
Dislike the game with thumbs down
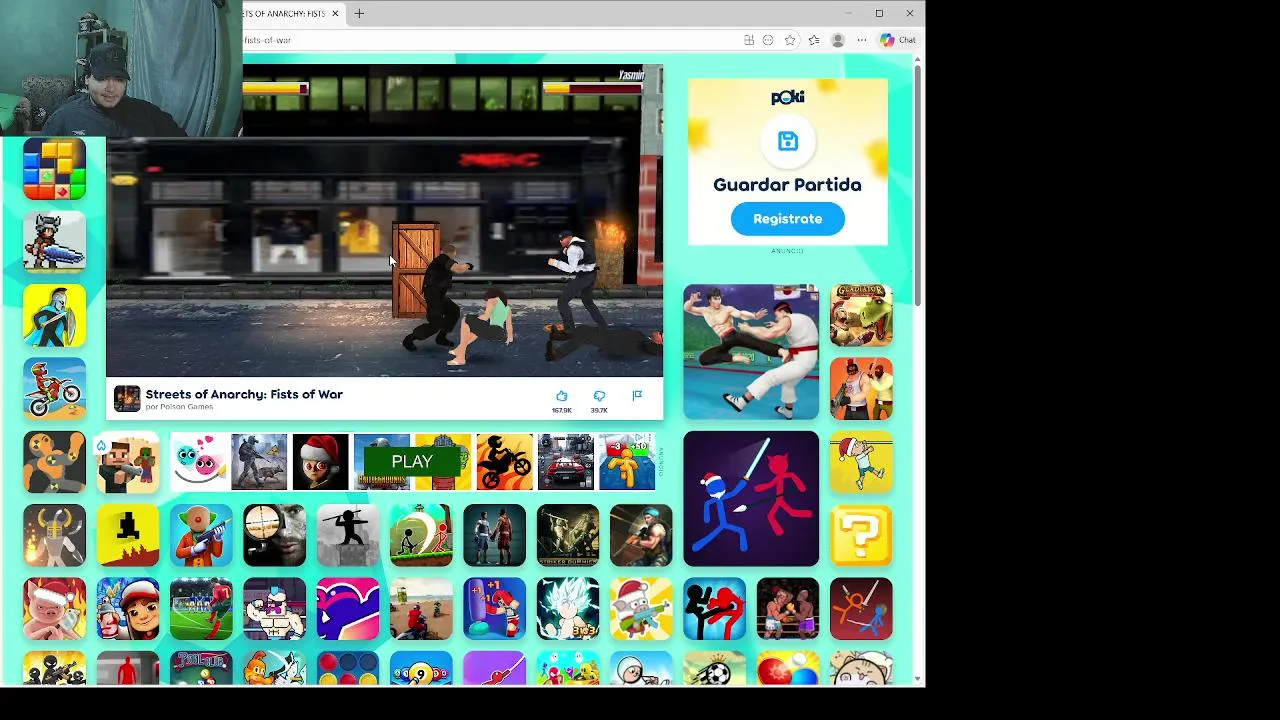coord(599,396)
